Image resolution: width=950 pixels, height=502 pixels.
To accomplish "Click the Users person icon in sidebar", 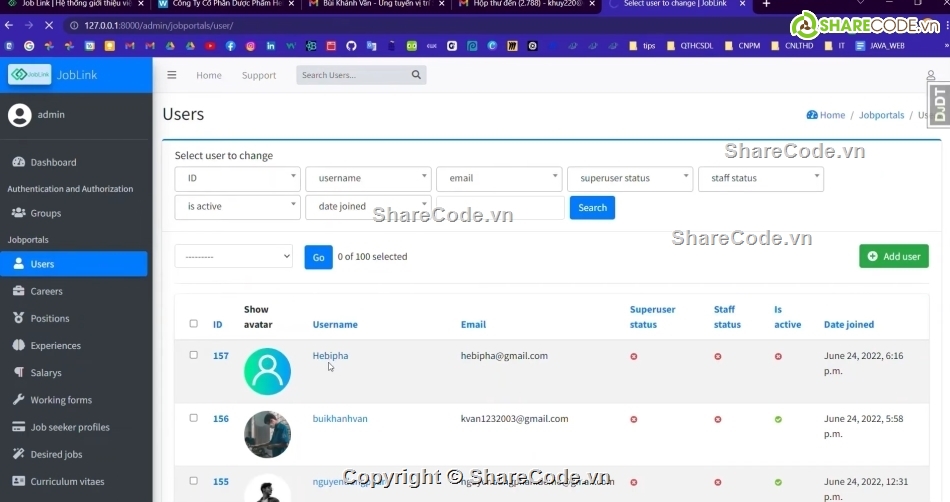I will 19,263.
